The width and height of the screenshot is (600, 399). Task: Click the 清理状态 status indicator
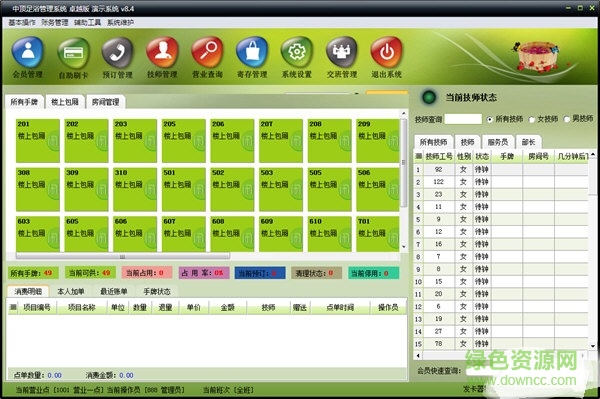click(x=316, y=273)
